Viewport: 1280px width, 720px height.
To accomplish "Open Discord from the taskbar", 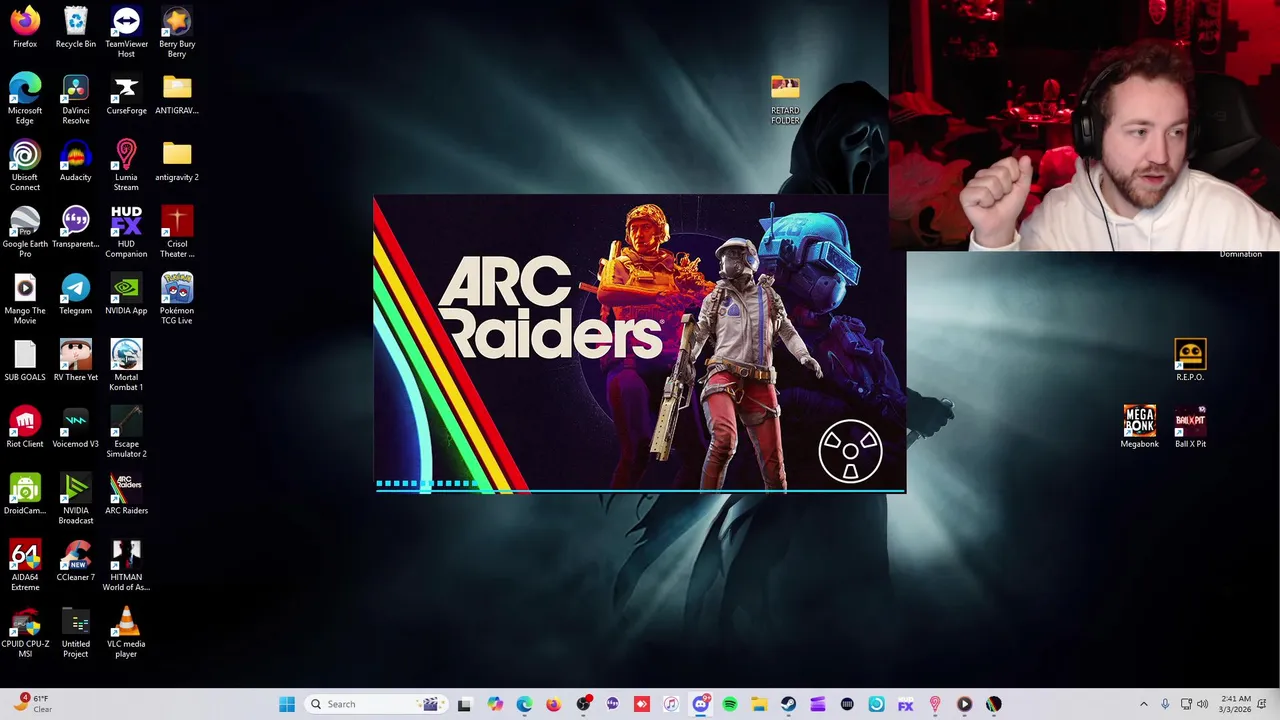I will point(700,704).
